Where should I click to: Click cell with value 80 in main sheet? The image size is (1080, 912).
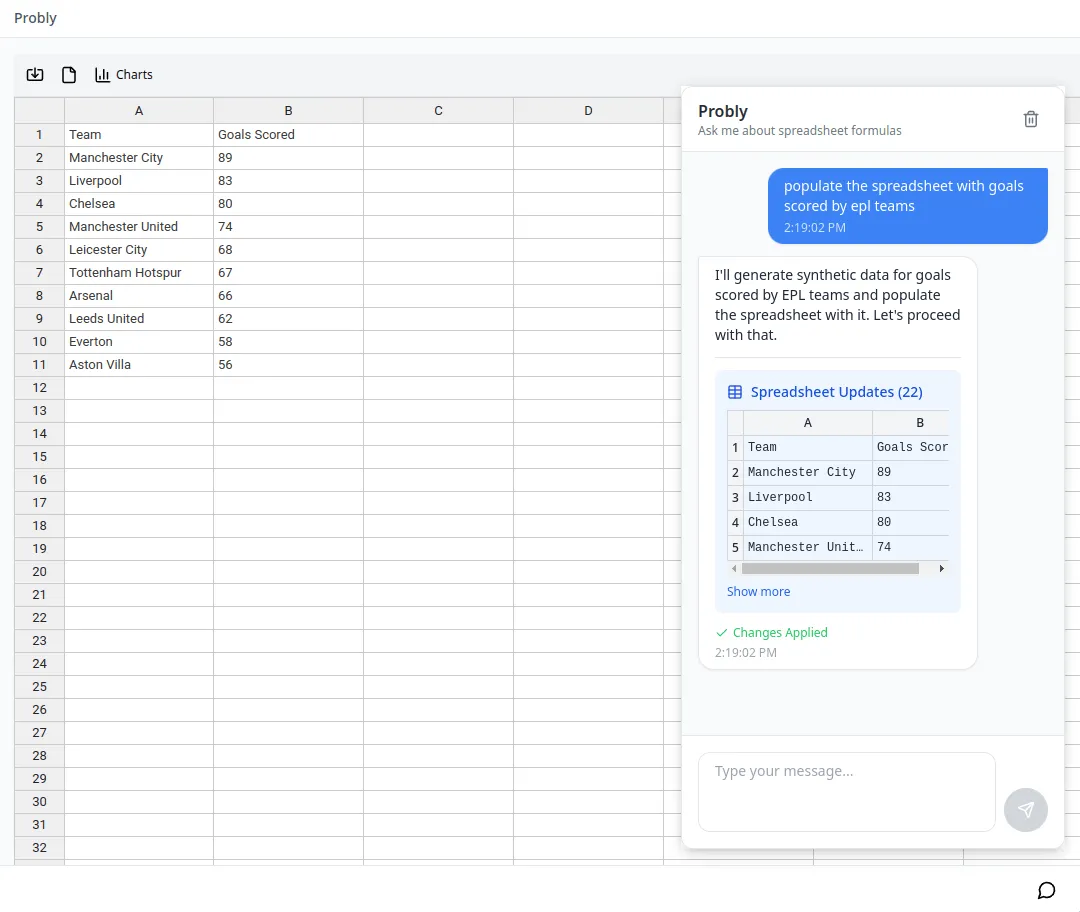point(289,204)
